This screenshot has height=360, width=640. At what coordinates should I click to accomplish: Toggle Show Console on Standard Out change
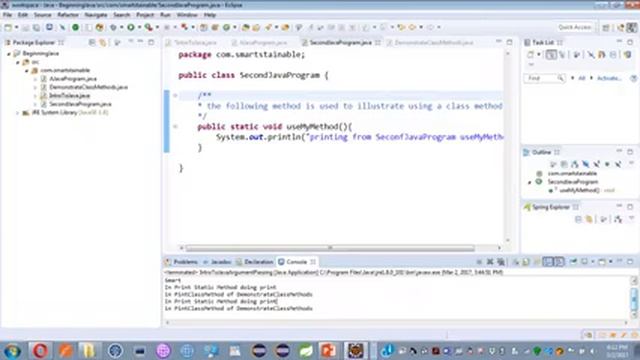click(548, 262)
